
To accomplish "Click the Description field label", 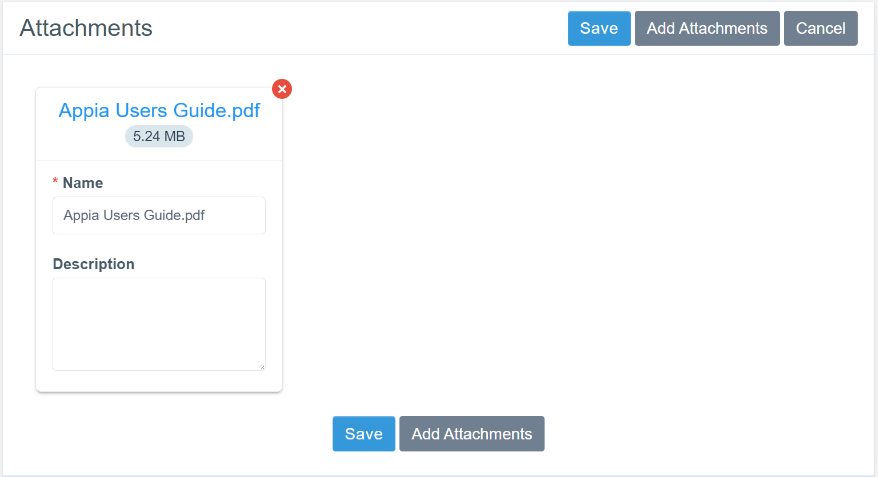I will pos(93,264).
